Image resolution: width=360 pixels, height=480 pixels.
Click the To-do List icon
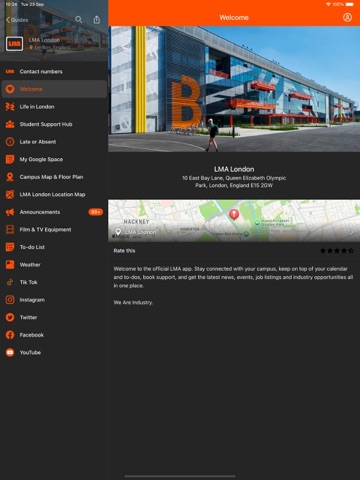coord(10,247)
